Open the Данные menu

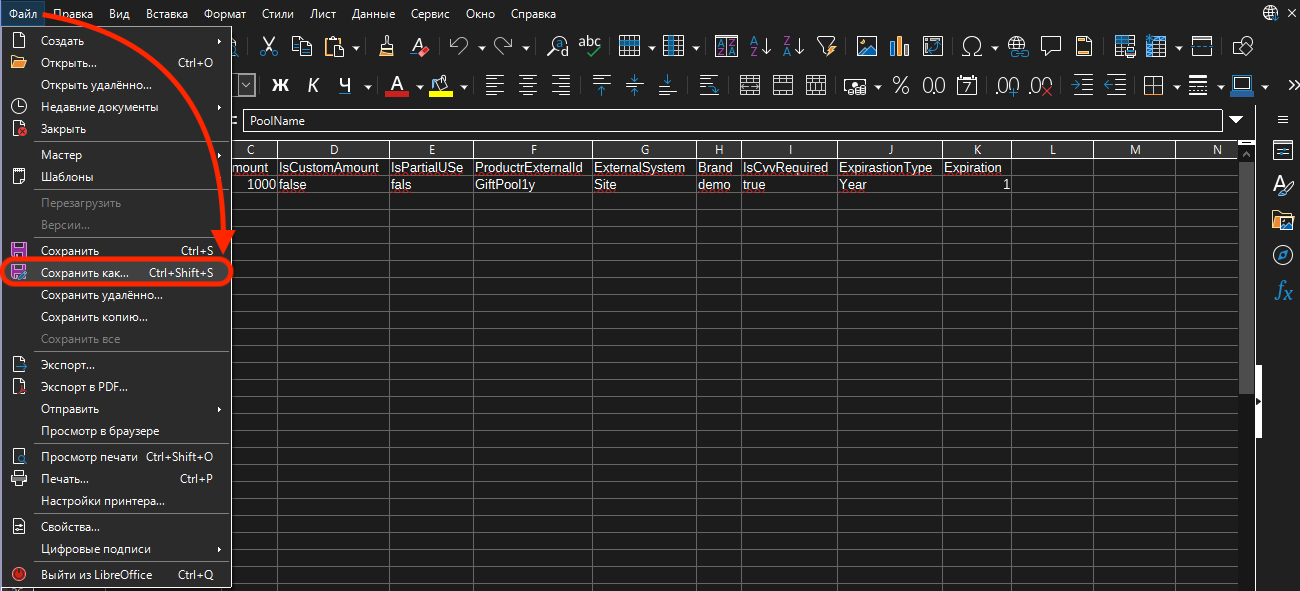(373, 14)
